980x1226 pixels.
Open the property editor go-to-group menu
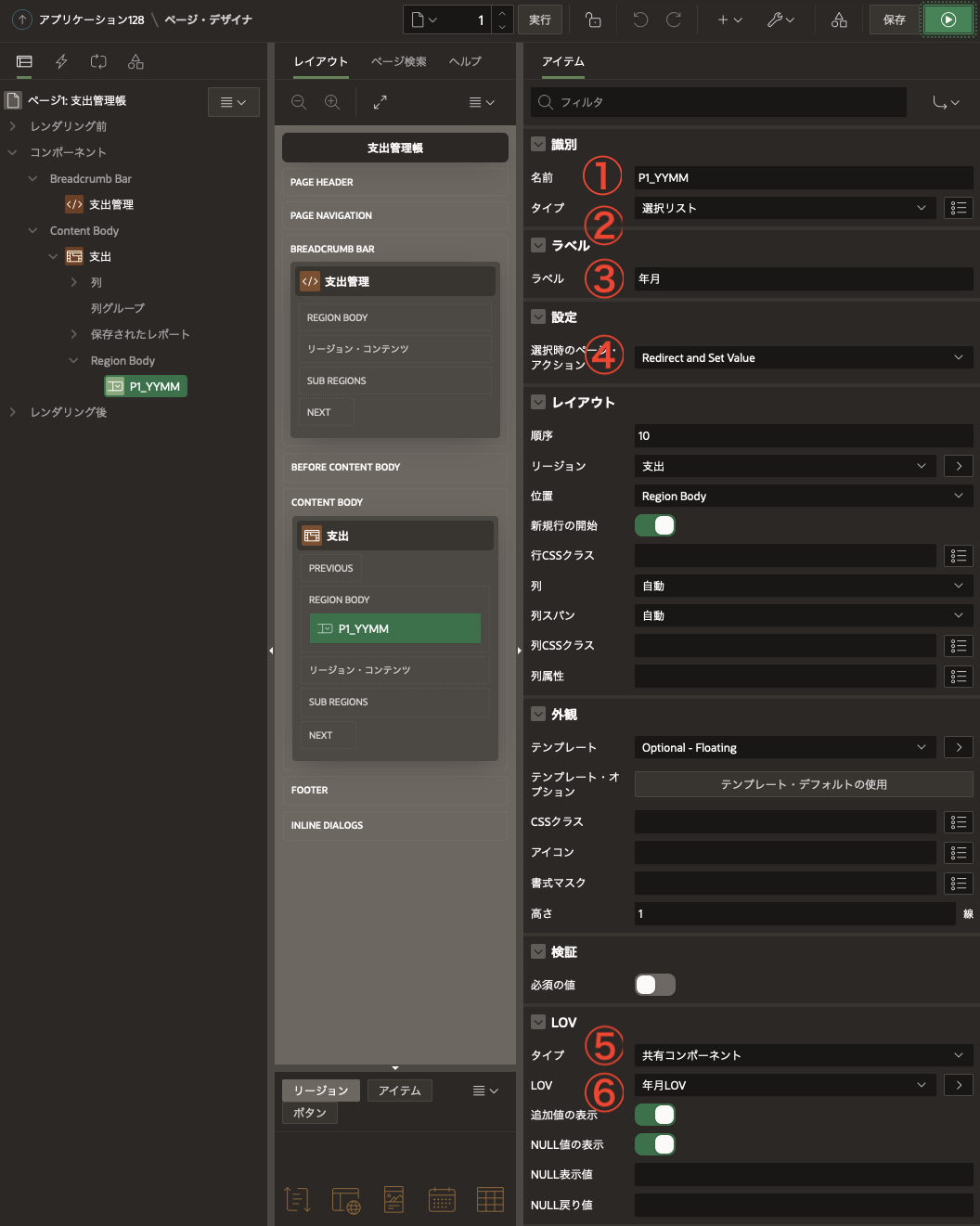click(x=947, y=102)
